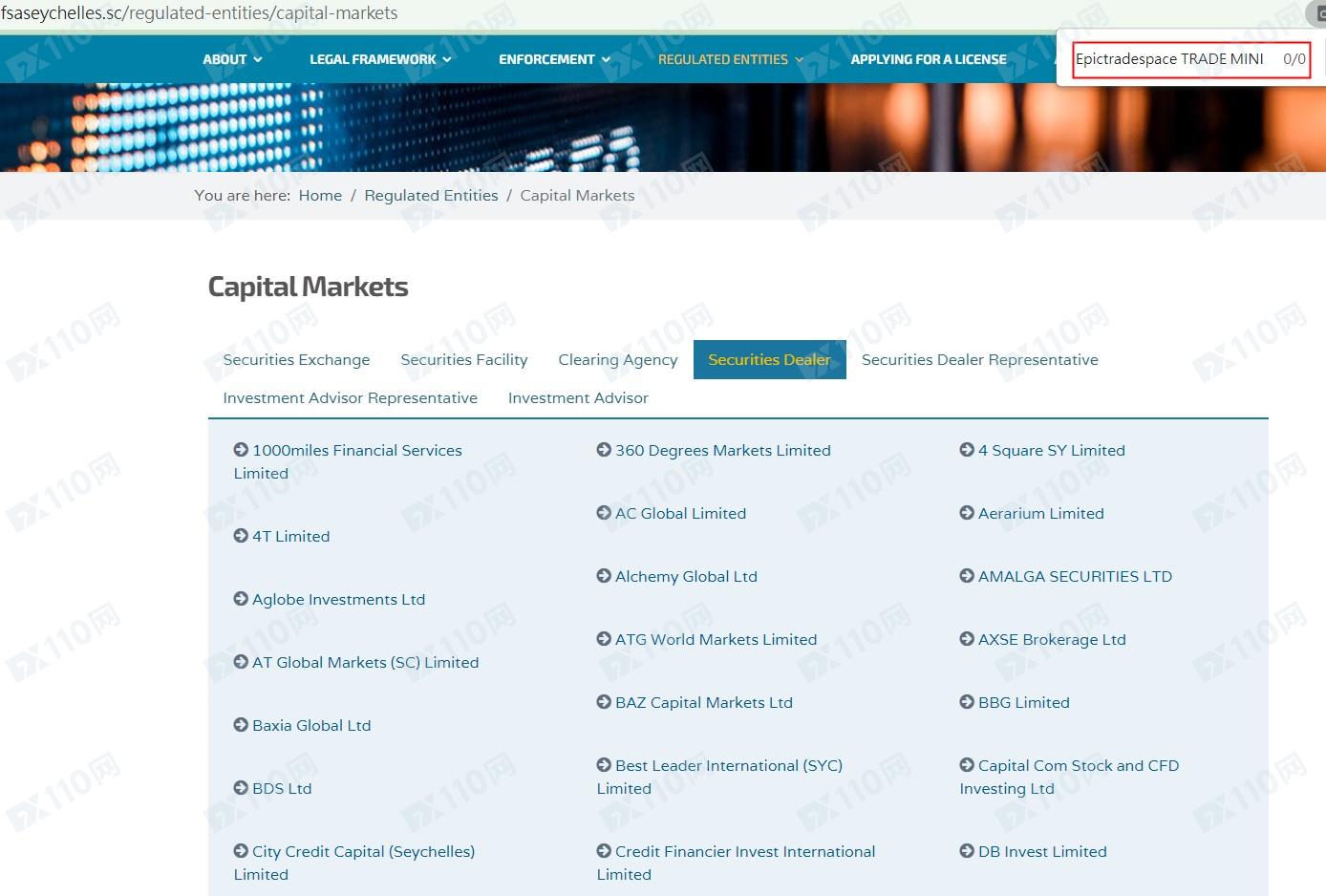1326x896 pixels.
Task: Open the Investment Advisor tab
Action: coord(578,398)
